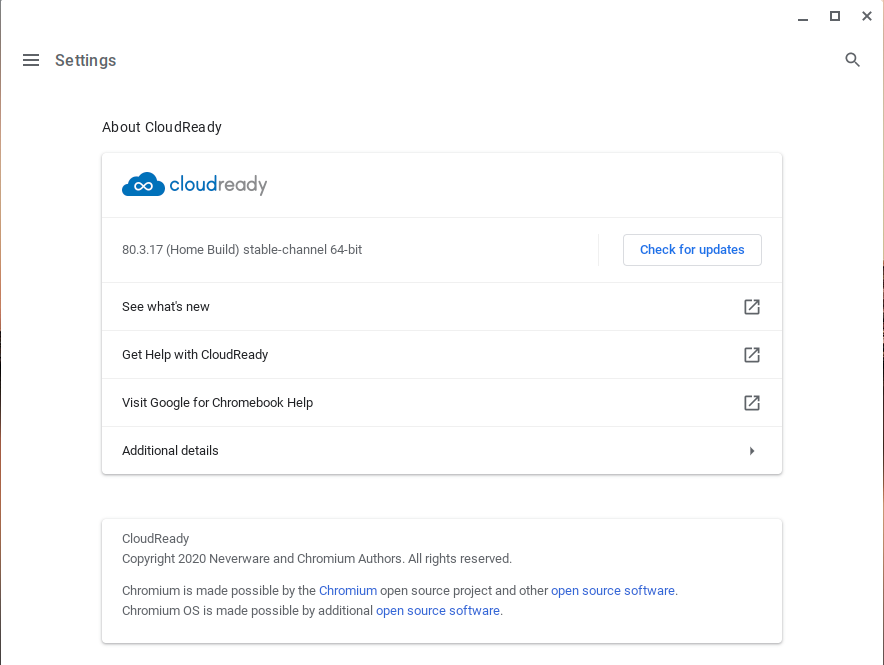Image resolution: width=884 pixels, height=665 pixels.
Task: Click Check for updates button
Action: (692, 250)
